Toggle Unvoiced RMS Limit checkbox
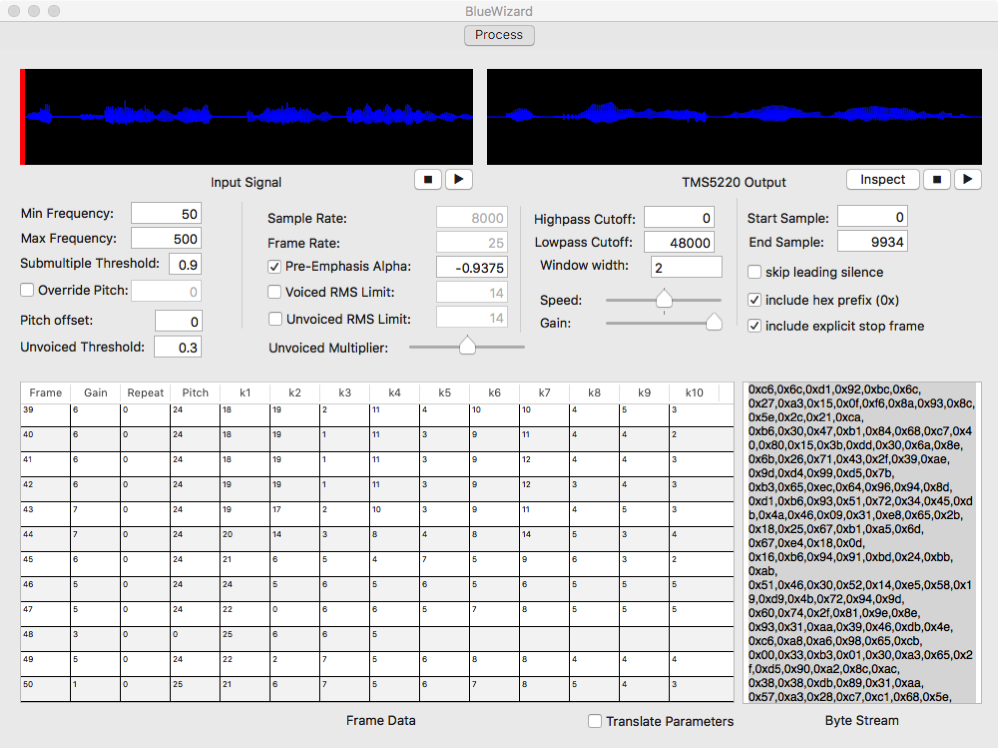The image size is (998, 748). (x=275, y=318)
